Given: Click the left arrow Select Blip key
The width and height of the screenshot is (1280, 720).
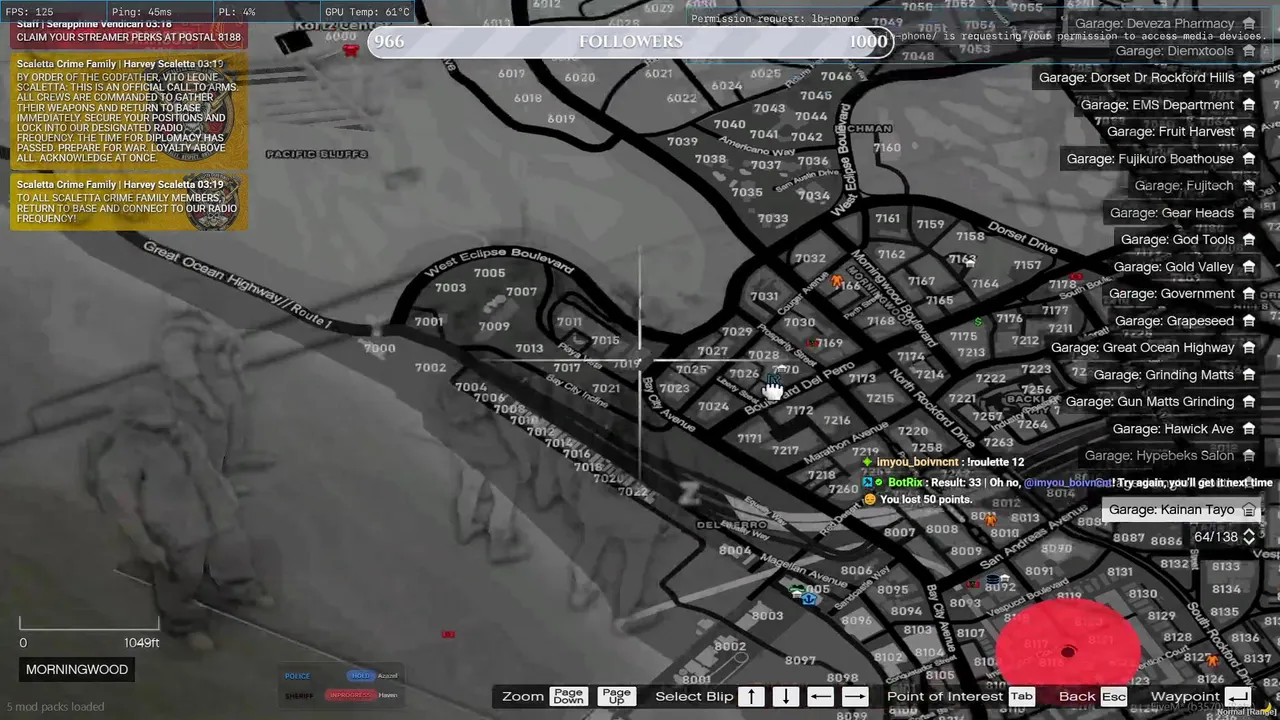Looking at the screenshot, I should click(x=820, y=696).
